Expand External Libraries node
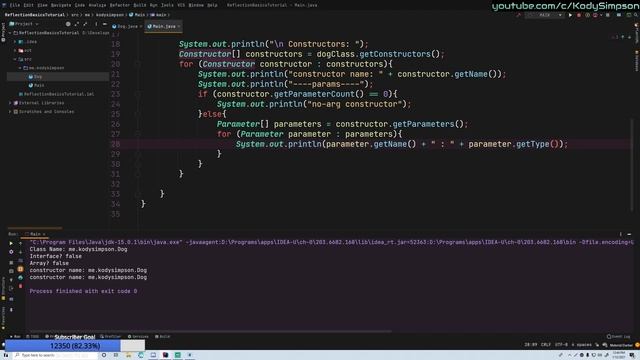This screenshot has width=640, height=360. coord(10,103)
